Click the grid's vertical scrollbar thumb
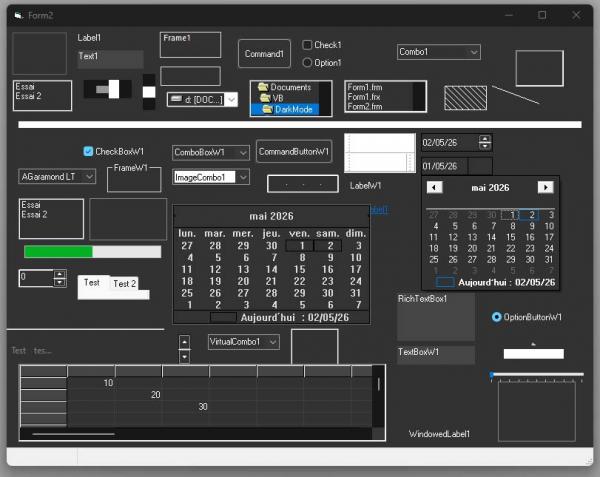The width and height of the screenshot is (600, 477). point(378,384)
